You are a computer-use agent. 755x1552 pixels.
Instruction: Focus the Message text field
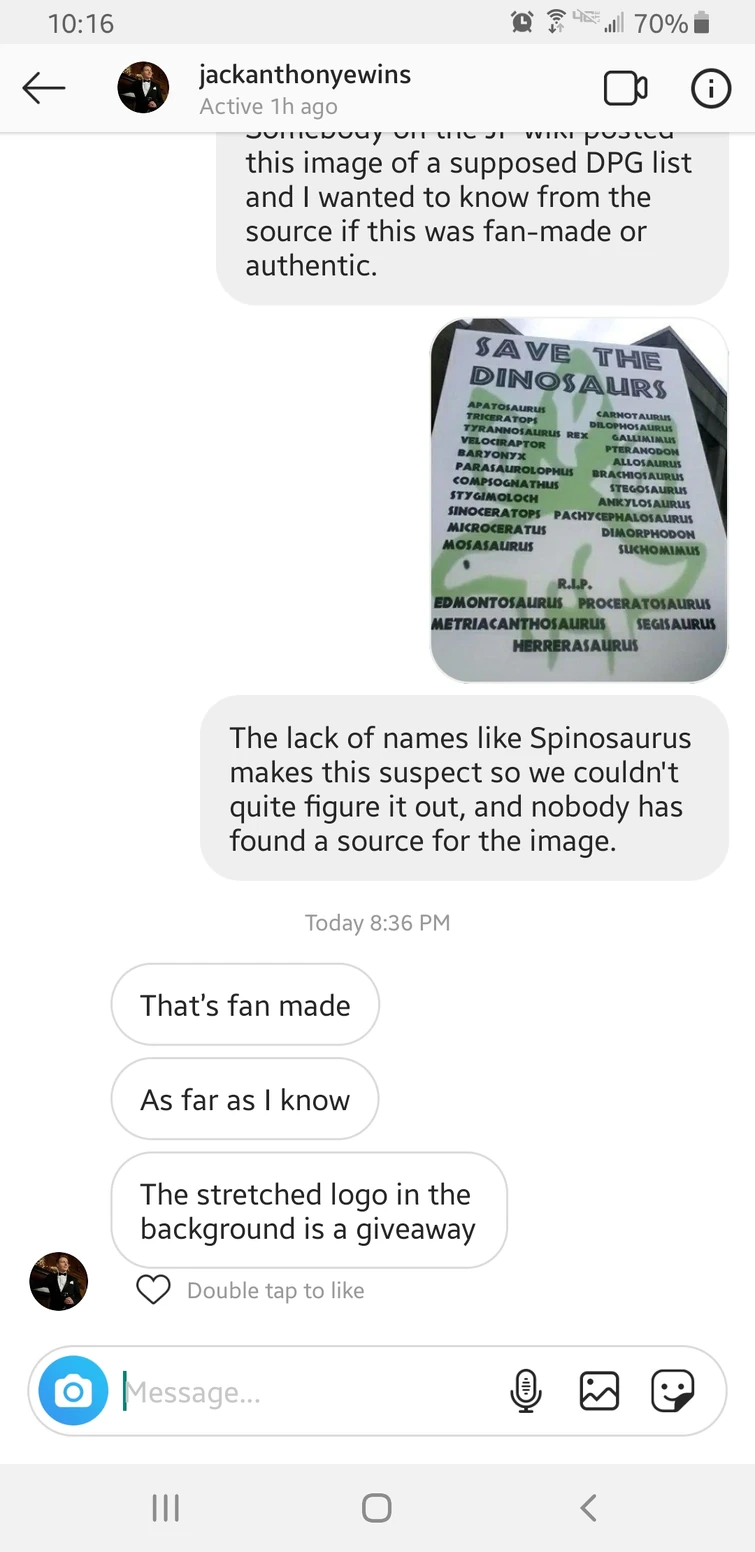pyautogui.click(x=310, y=1391)
